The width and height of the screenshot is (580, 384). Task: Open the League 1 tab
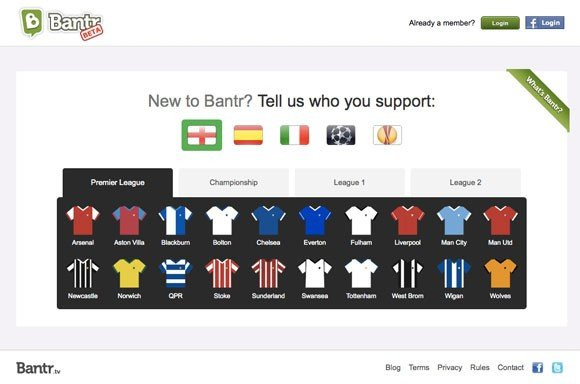(349, 182)
